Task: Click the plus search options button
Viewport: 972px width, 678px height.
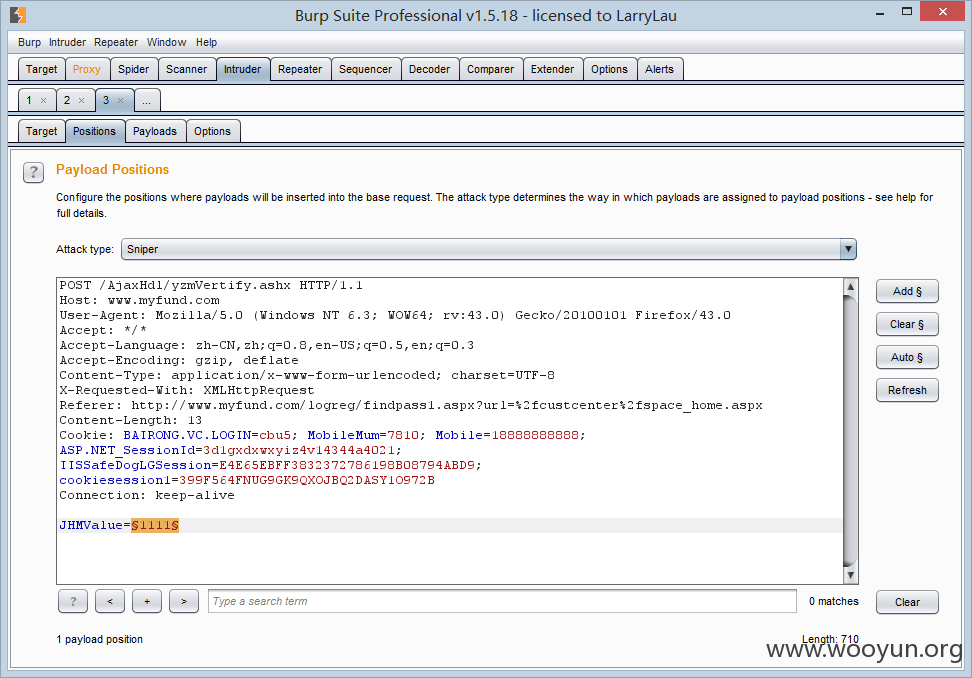Action: point(147,601)
